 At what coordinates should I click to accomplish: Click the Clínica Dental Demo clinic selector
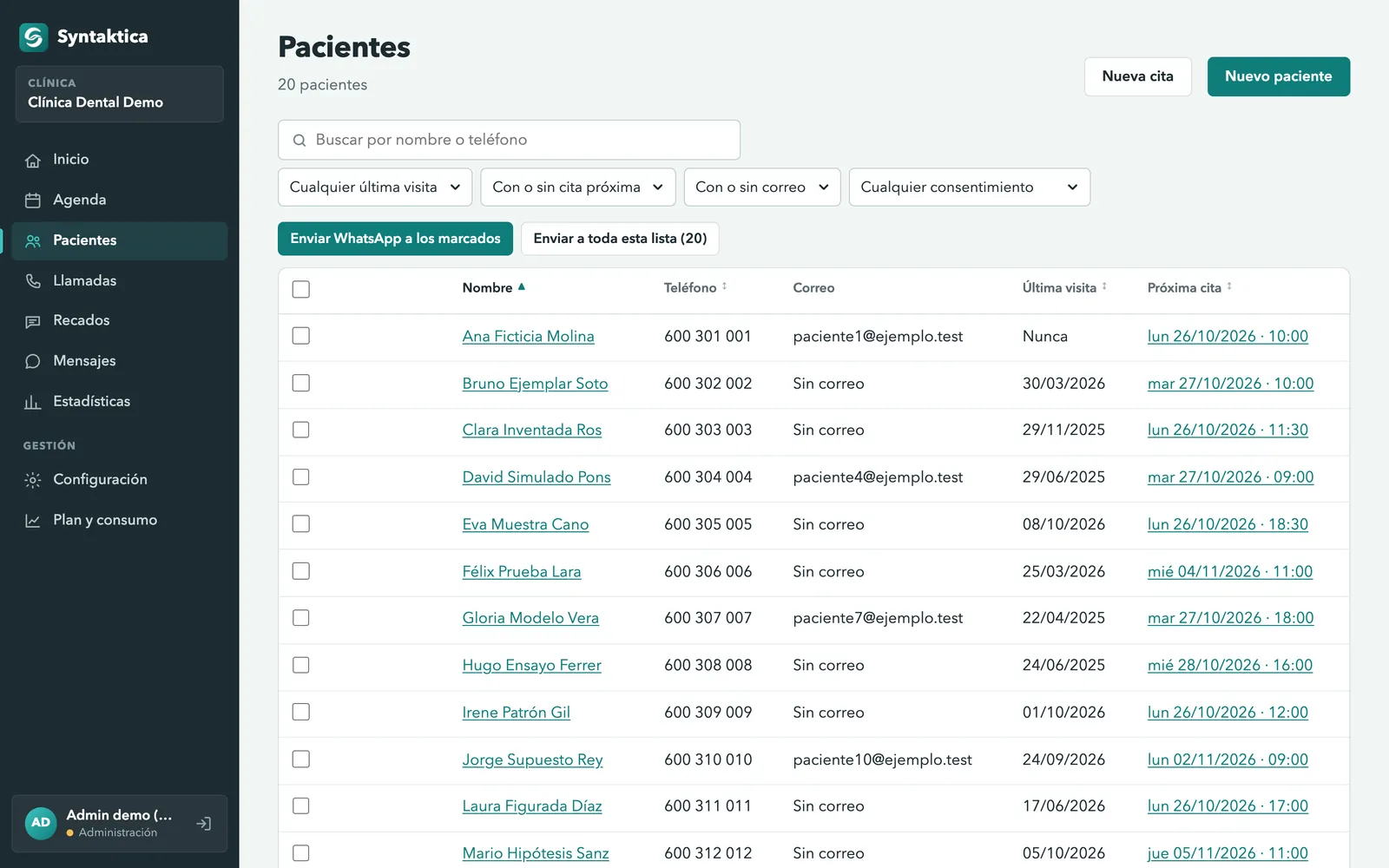click(x=120, y=94)
